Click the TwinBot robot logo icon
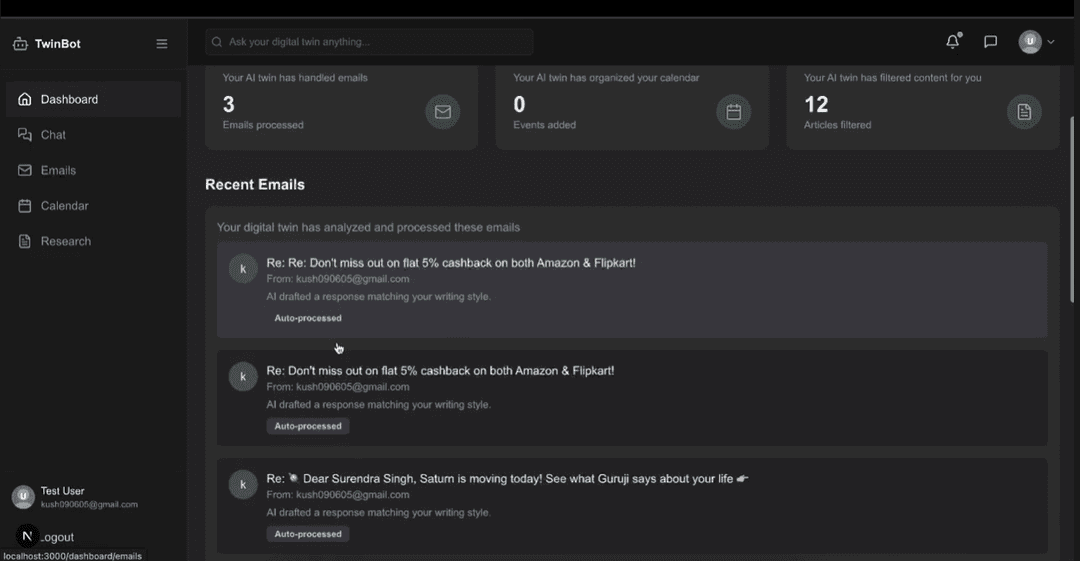Screen dimensions: 1080x561 coord(20,44)
